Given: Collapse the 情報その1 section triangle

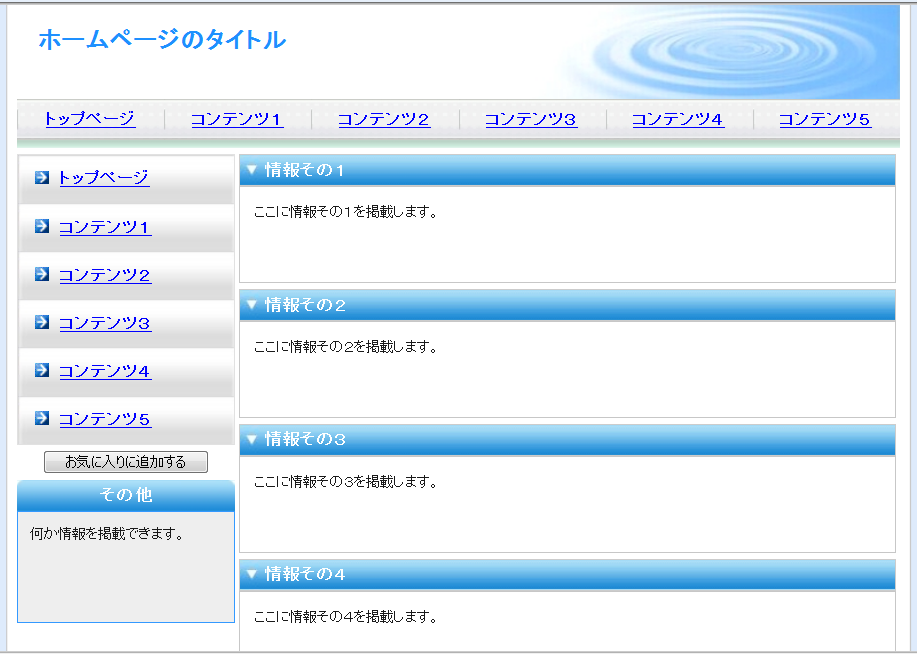Looking at the screenshot, I should pyautogui.click(x=252, y=170).
